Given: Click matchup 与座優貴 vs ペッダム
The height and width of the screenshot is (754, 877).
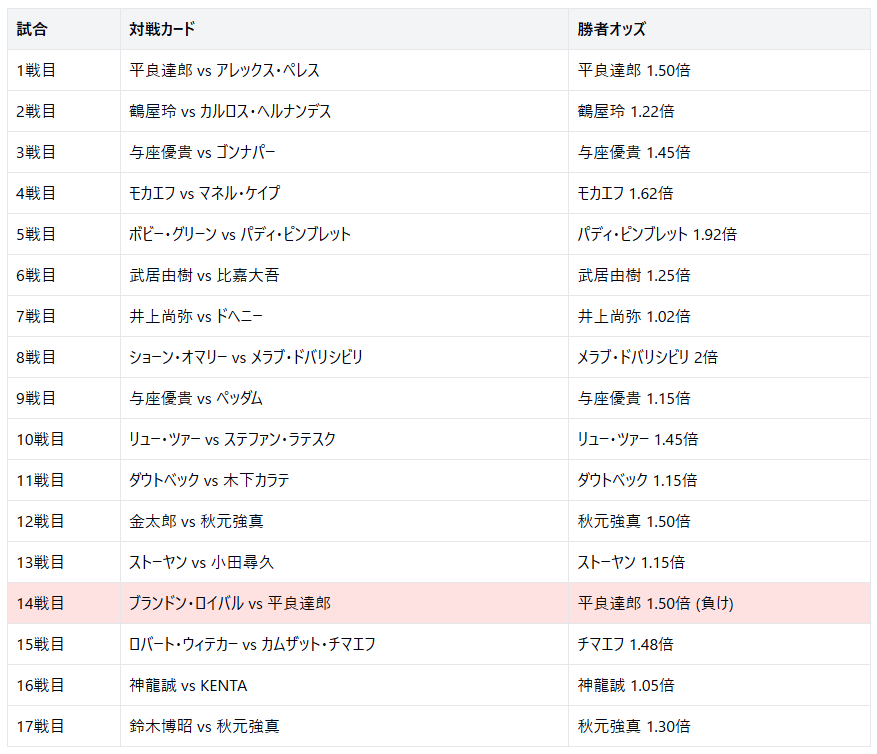Looking at the screenshot, I should [196, 398].
